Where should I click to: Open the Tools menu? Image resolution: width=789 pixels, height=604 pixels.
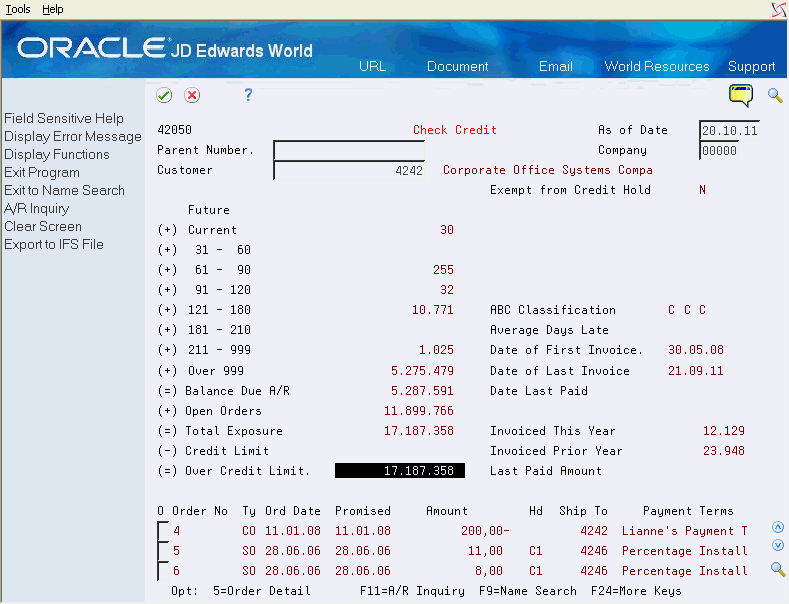18,9
